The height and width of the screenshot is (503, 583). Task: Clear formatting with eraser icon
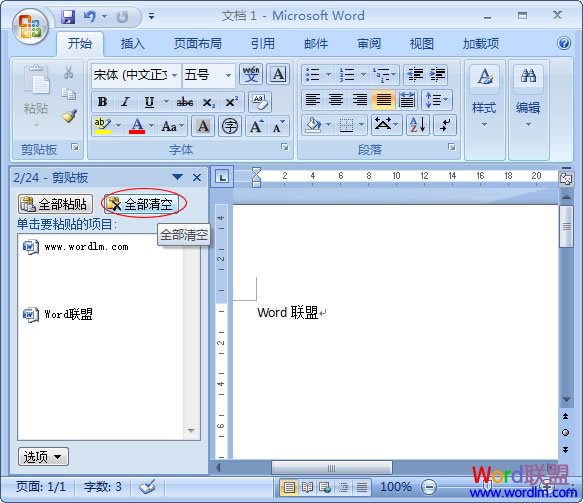[x=260, y=102]
